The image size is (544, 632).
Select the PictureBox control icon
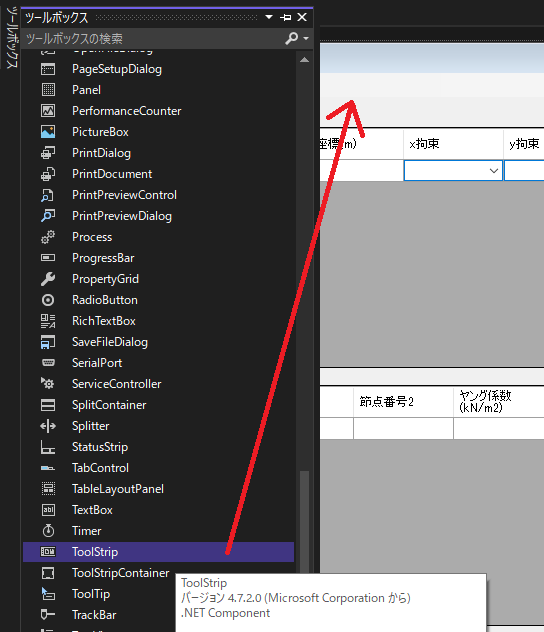pos(48,132)
